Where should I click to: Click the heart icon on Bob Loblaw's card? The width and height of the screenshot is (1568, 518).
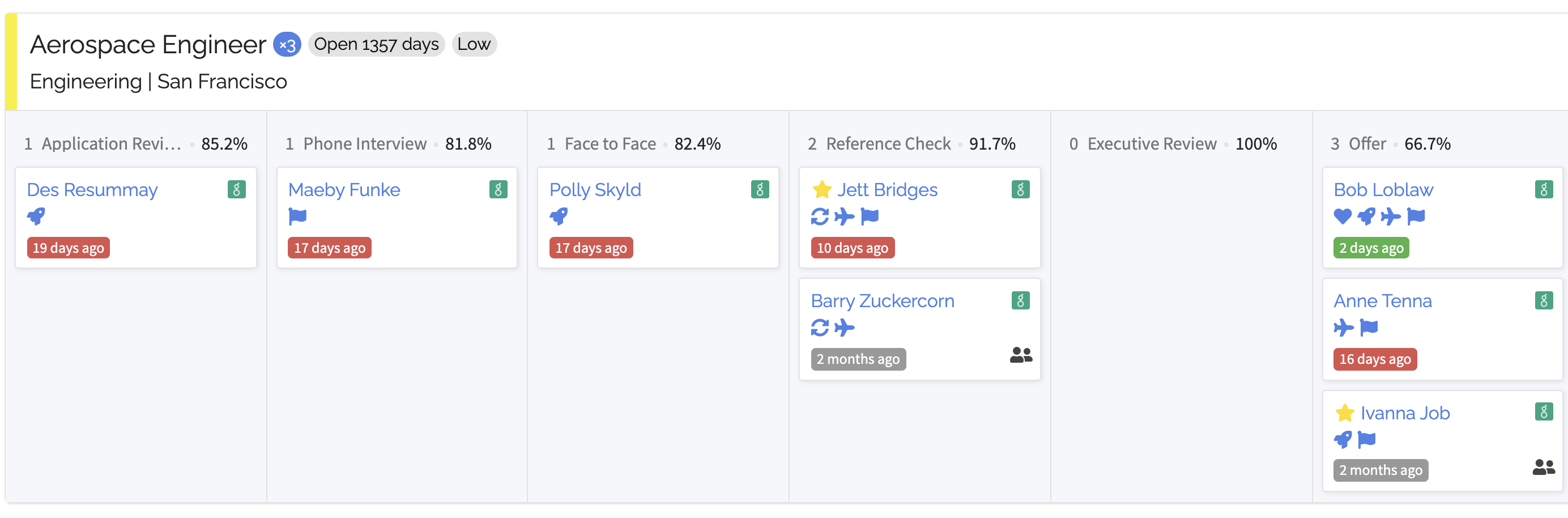1342,216
